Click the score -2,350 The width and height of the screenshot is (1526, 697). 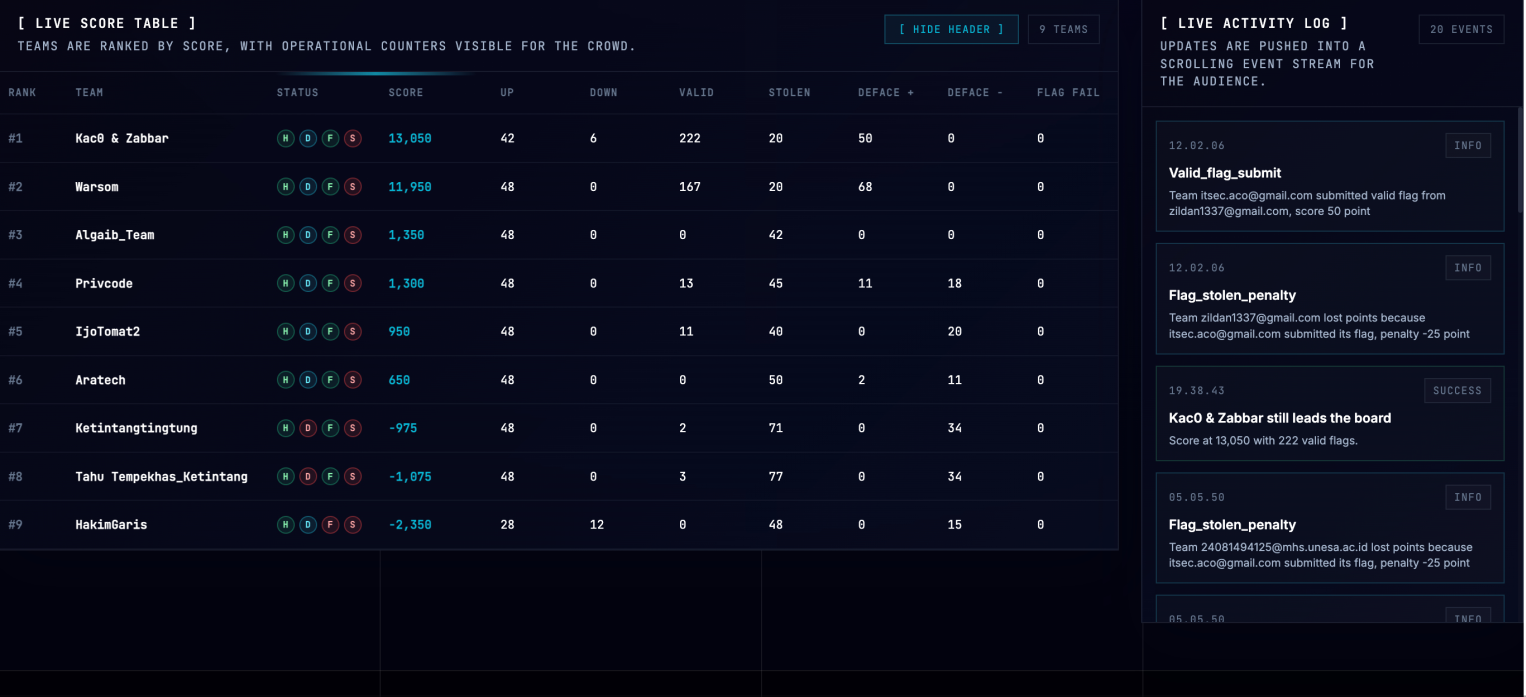tap(410, 525)
